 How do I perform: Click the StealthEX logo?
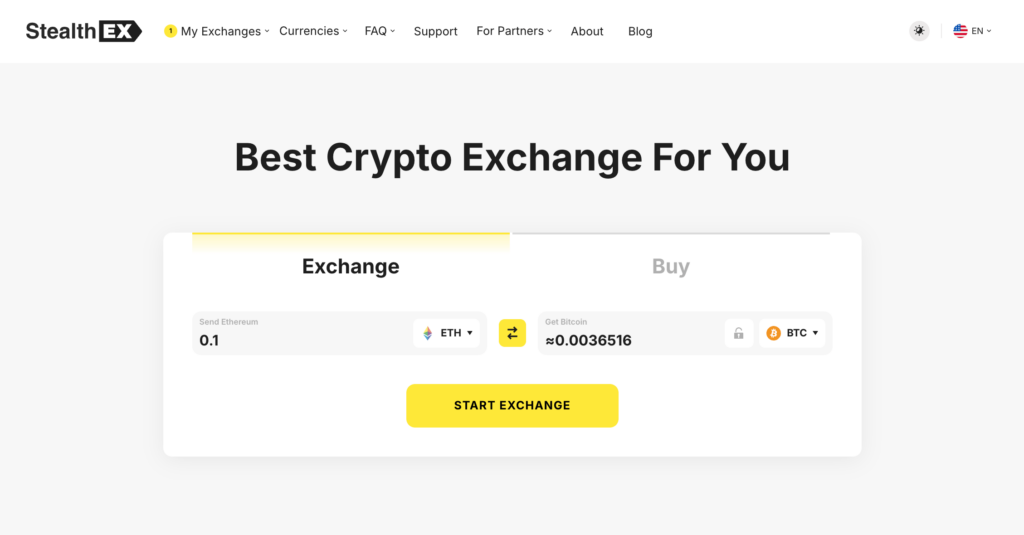(x=83, y=31)
